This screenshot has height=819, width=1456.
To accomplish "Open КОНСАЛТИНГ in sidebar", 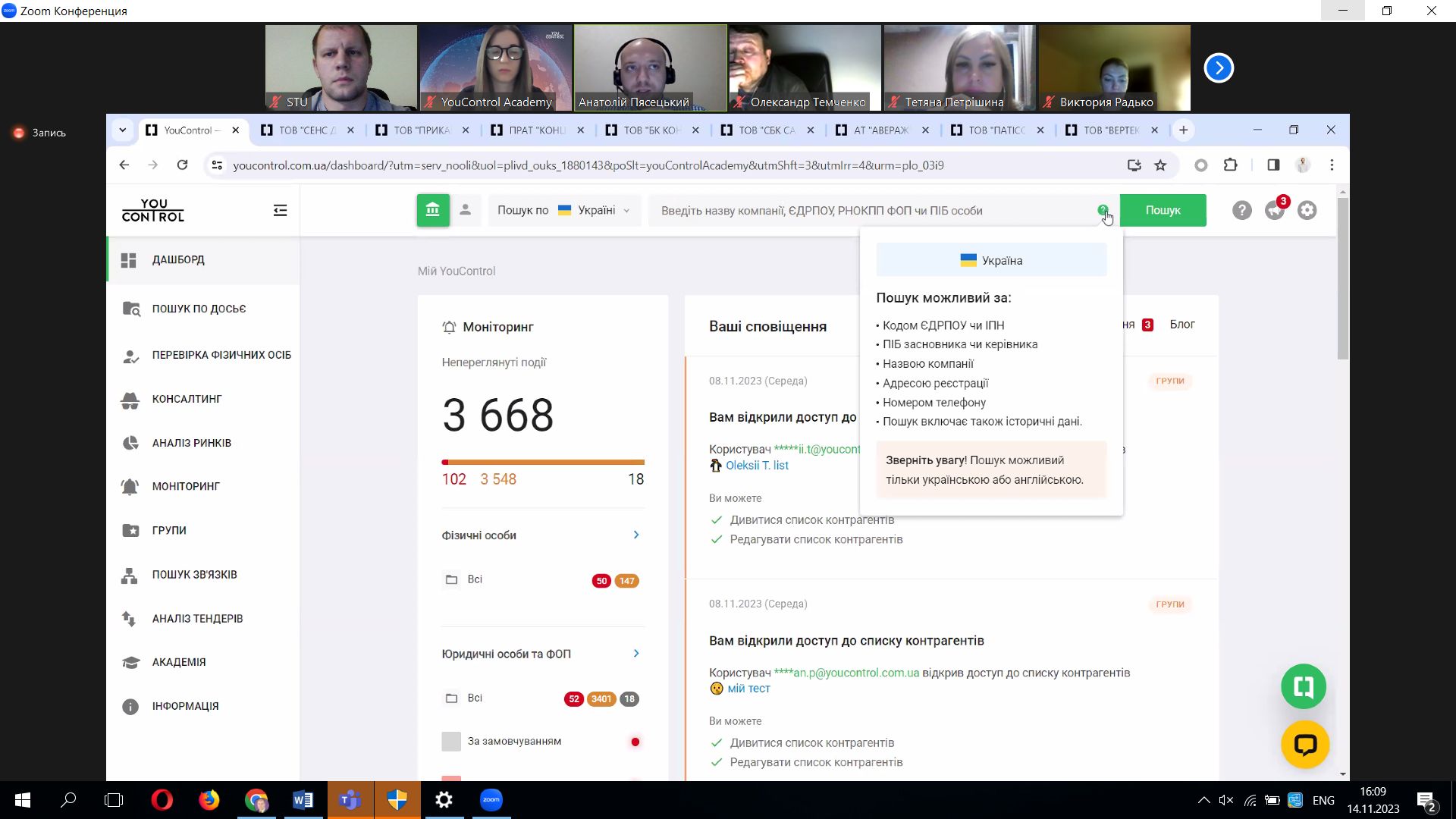I will [x=203, y=399].
